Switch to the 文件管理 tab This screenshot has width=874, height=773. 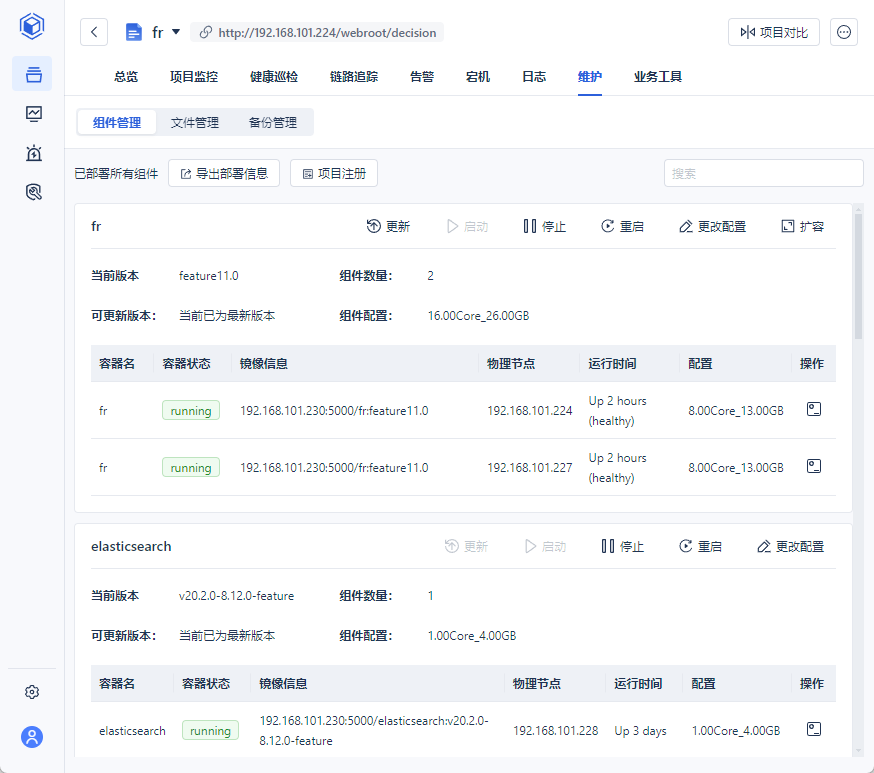194,123
